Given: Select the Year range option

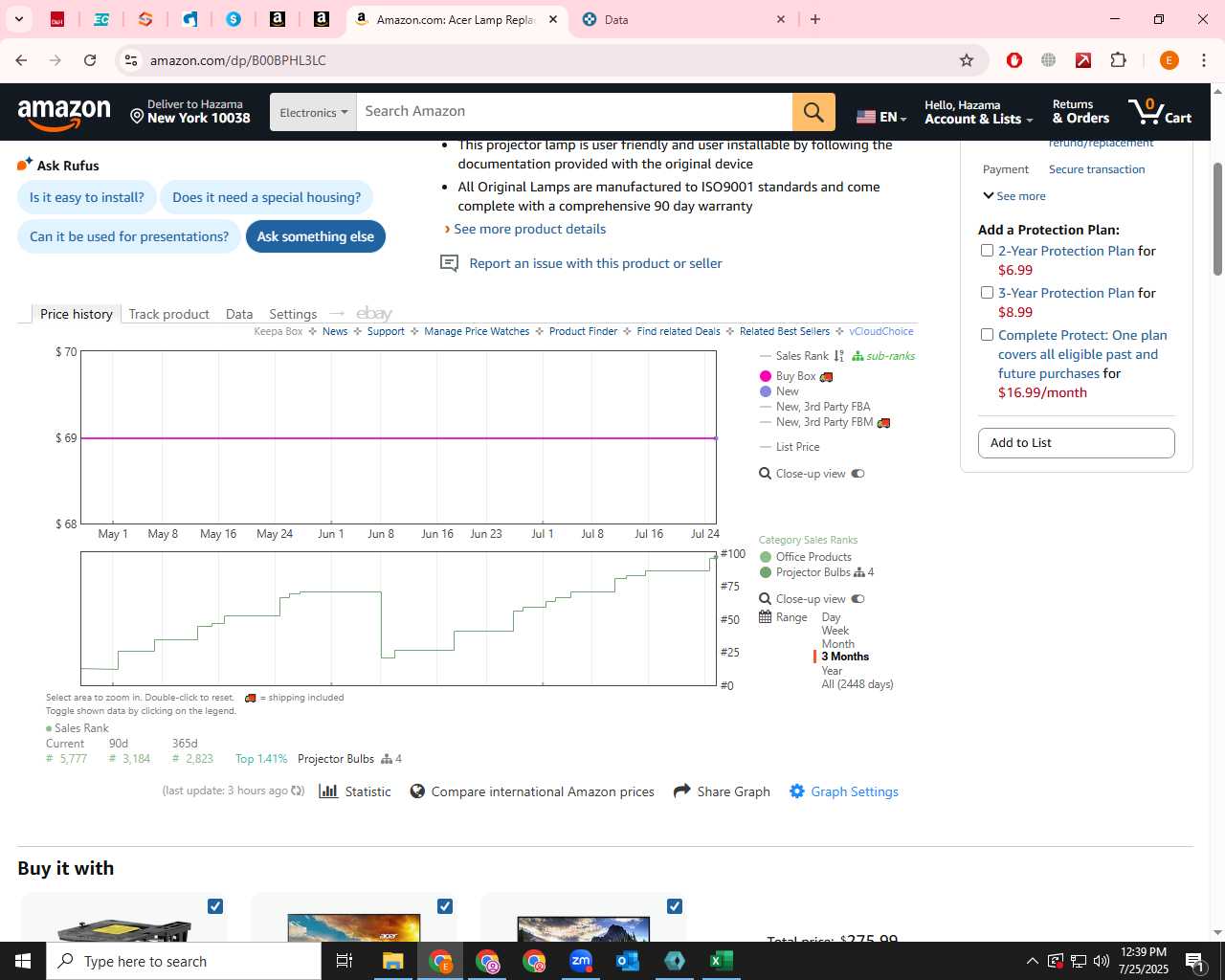Looking at the screenshot, I should (x=832, y=671).
